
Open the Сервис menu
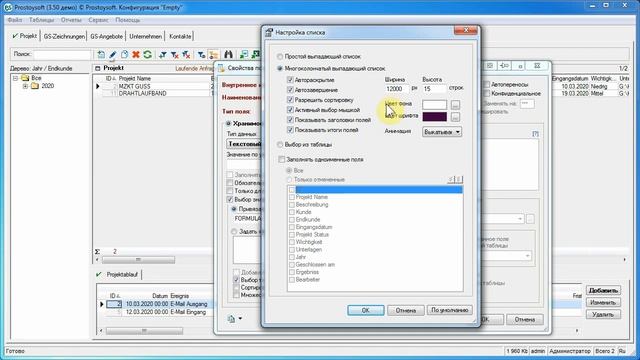[98, 20]
